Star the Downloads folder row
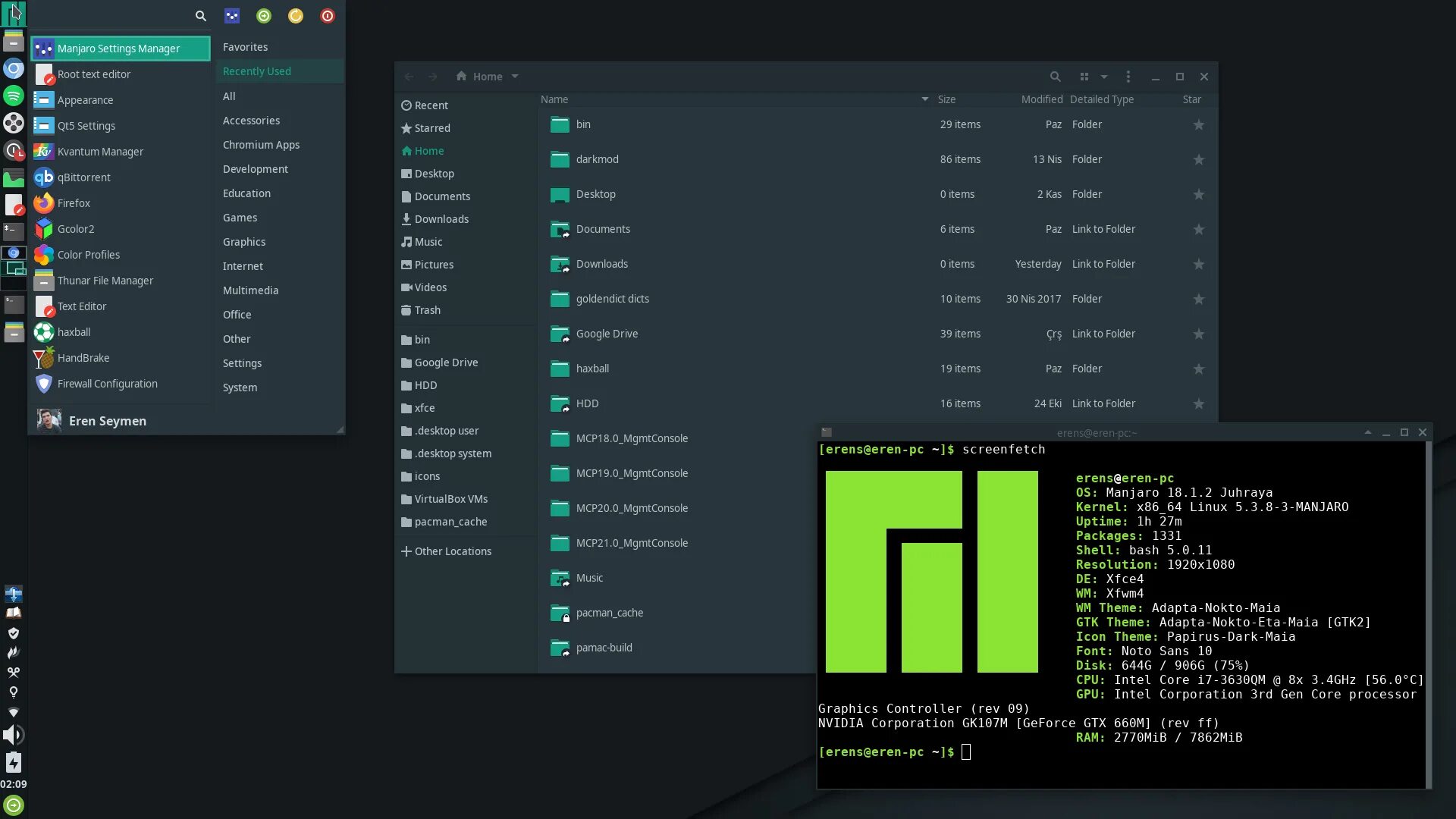The height and width of the screenshot is (819, 1456). point(1198,264)
